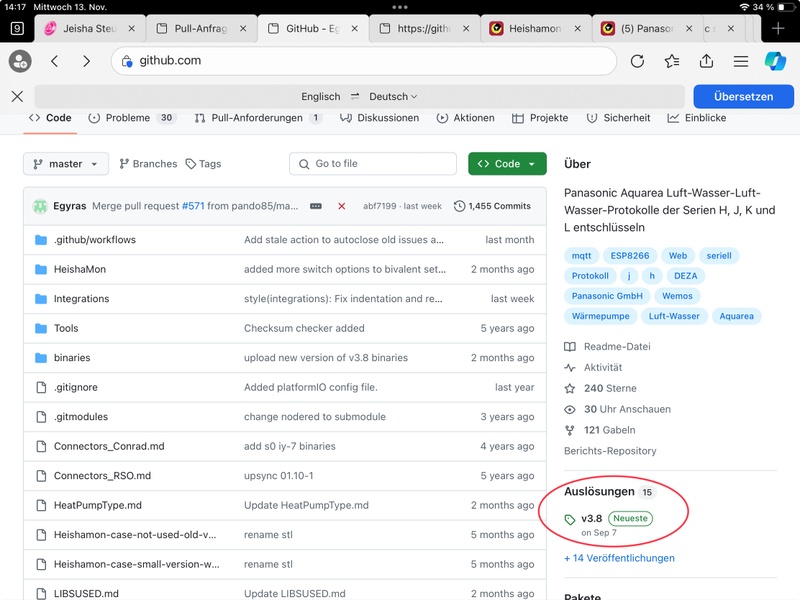This screenshot has width=800, height=600.
Task: Click the ESP8266 topic tag
Action: click(630, 256)
